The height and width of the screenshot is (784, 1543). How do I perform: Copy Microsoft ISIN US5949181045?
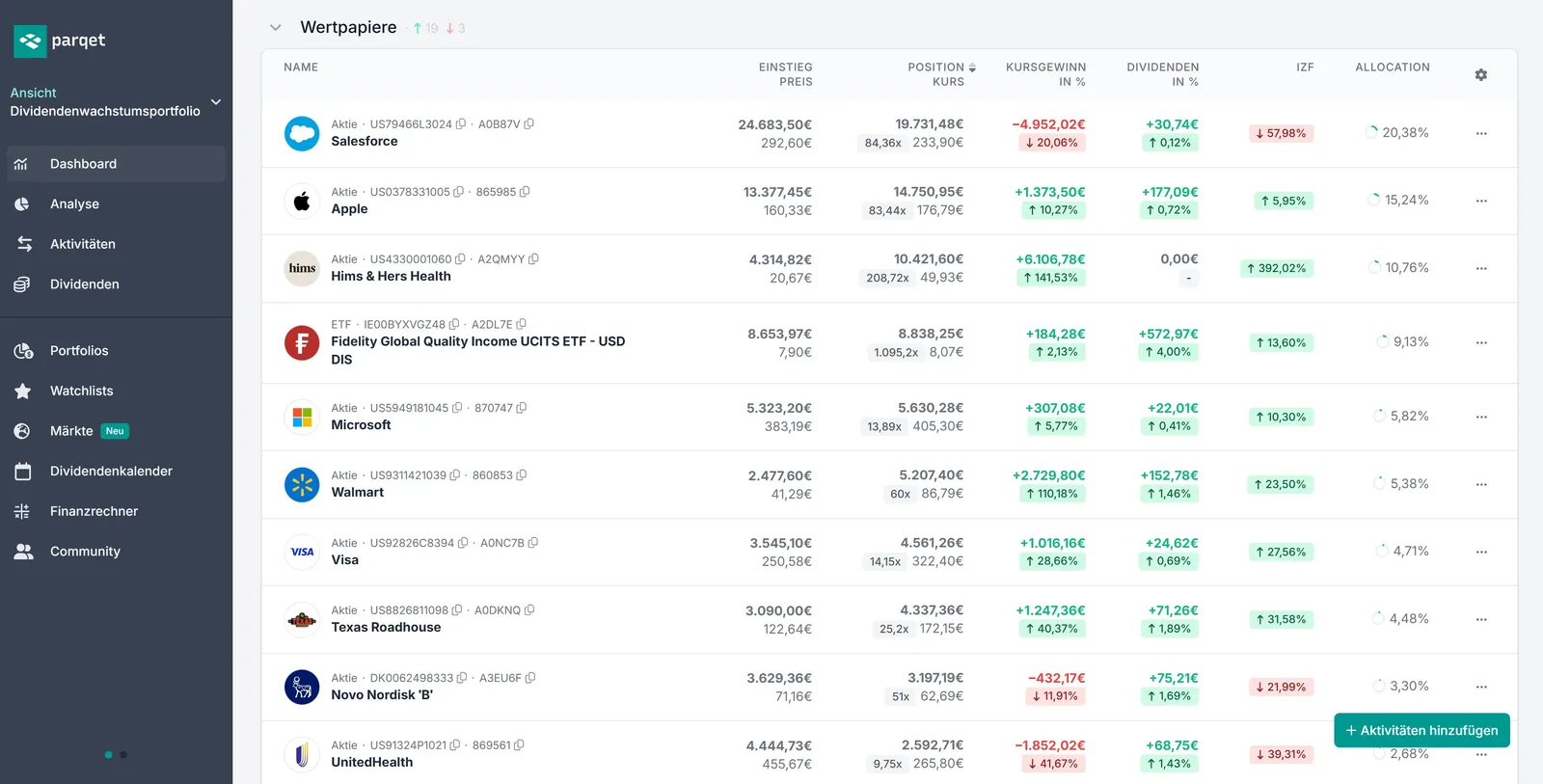(457, 408)
